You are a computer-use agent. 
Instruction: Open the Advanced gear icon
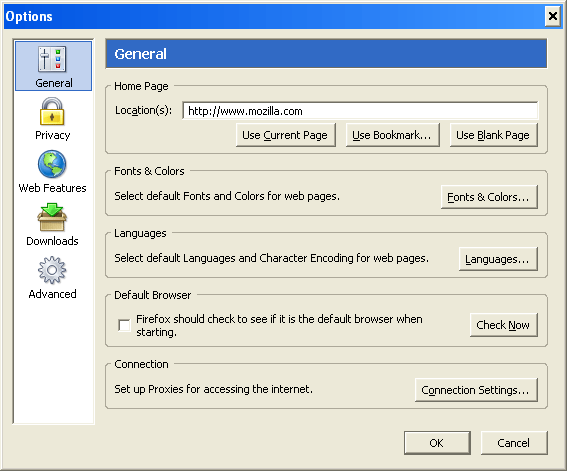[52, 270]
